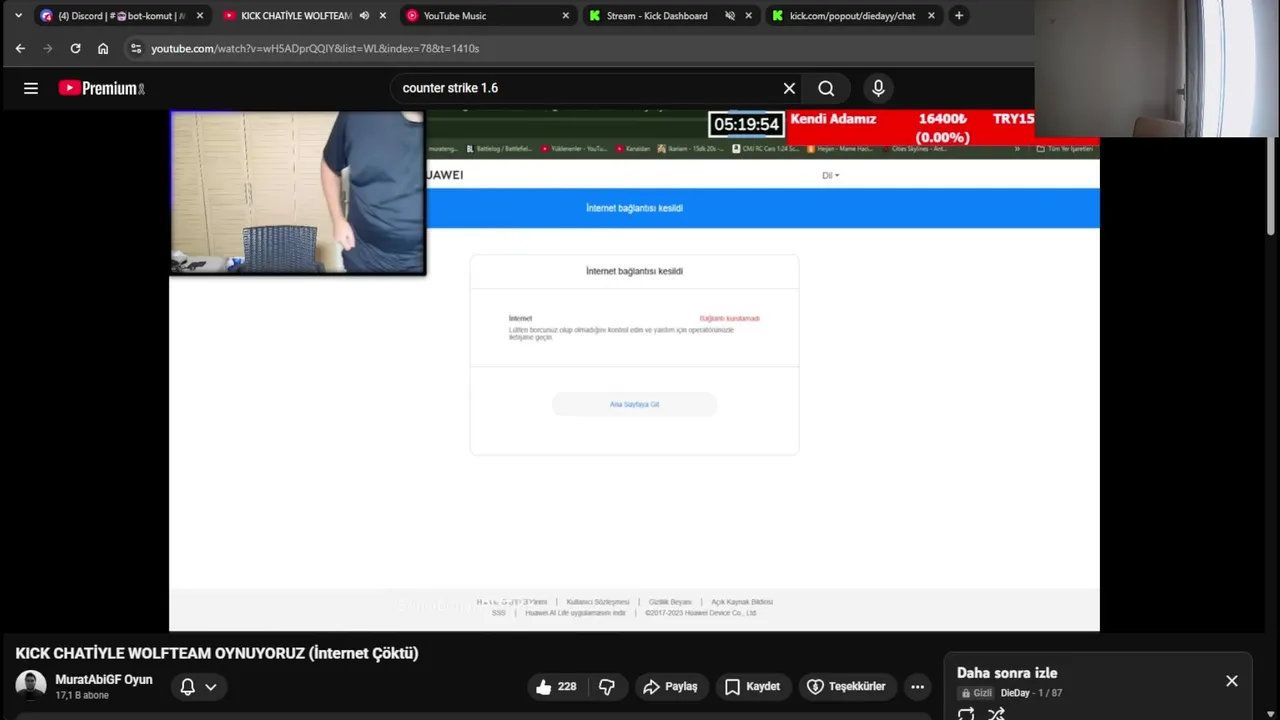Dislike the video
1280x720 pixels.
(x=607, y=686)
